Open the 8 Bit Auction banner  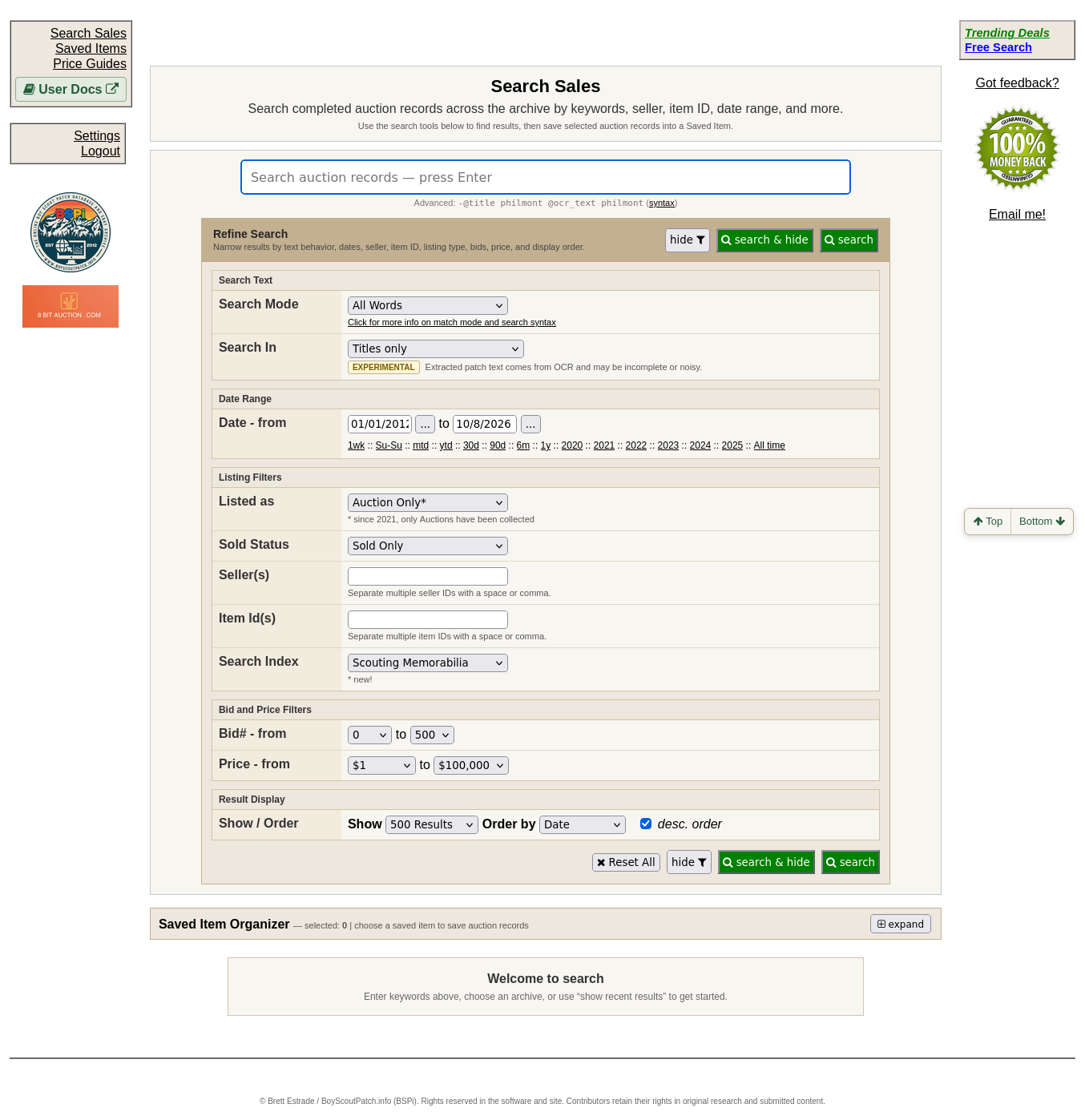click(x=71, y=306)
